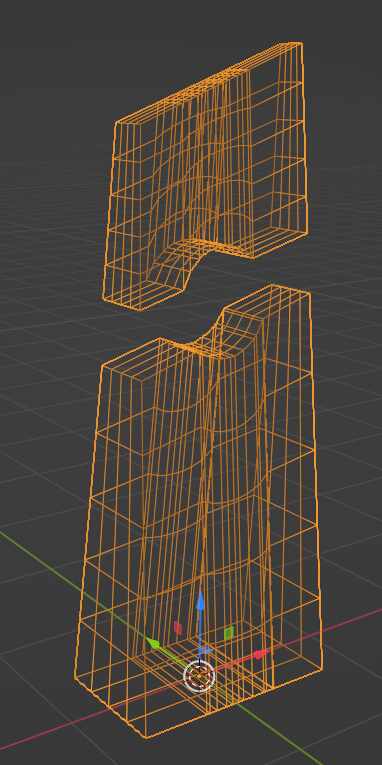
Task: Select the green XZ-plane gizmo square
Action: [229, 633]
